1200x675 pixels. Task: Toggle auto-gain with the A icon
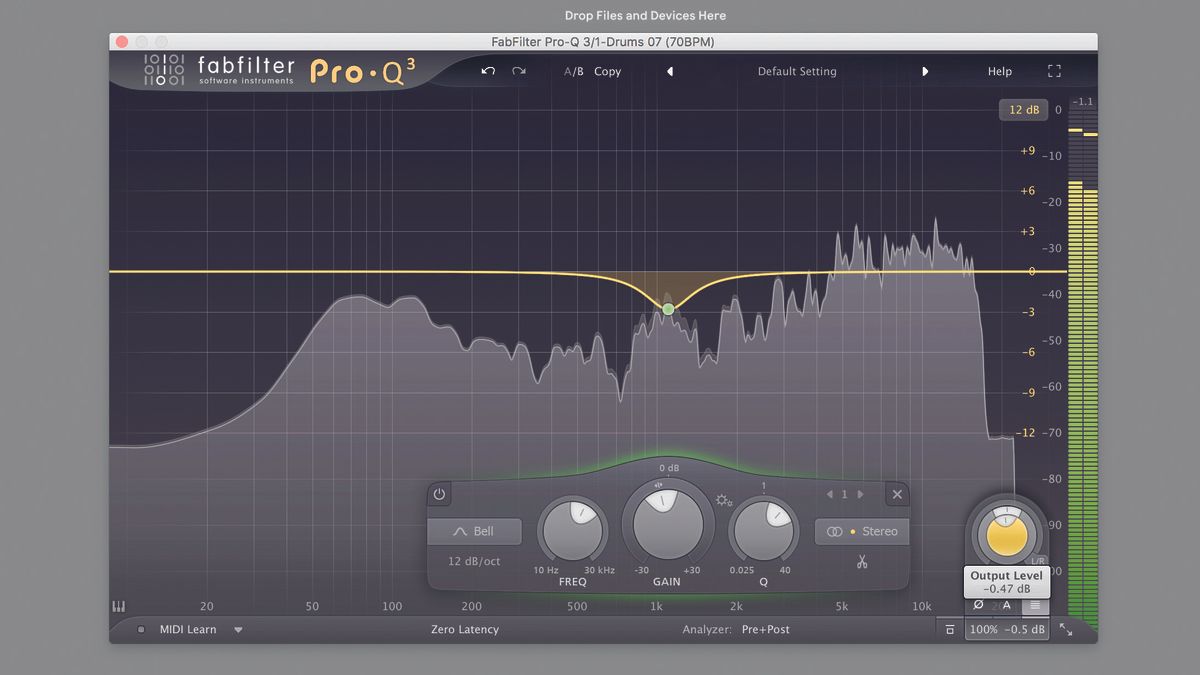[1006, 606]
